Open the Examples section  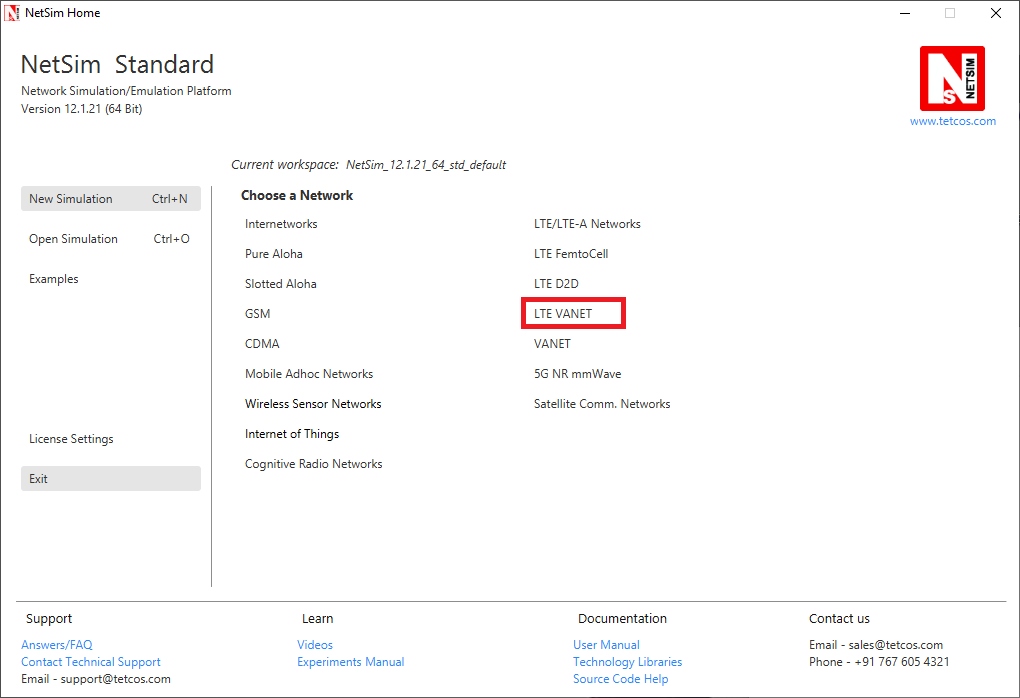53,278
